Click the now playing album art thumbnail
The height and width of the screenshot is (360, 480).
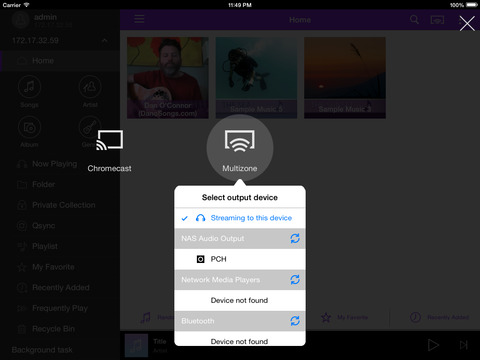(136, 345)
